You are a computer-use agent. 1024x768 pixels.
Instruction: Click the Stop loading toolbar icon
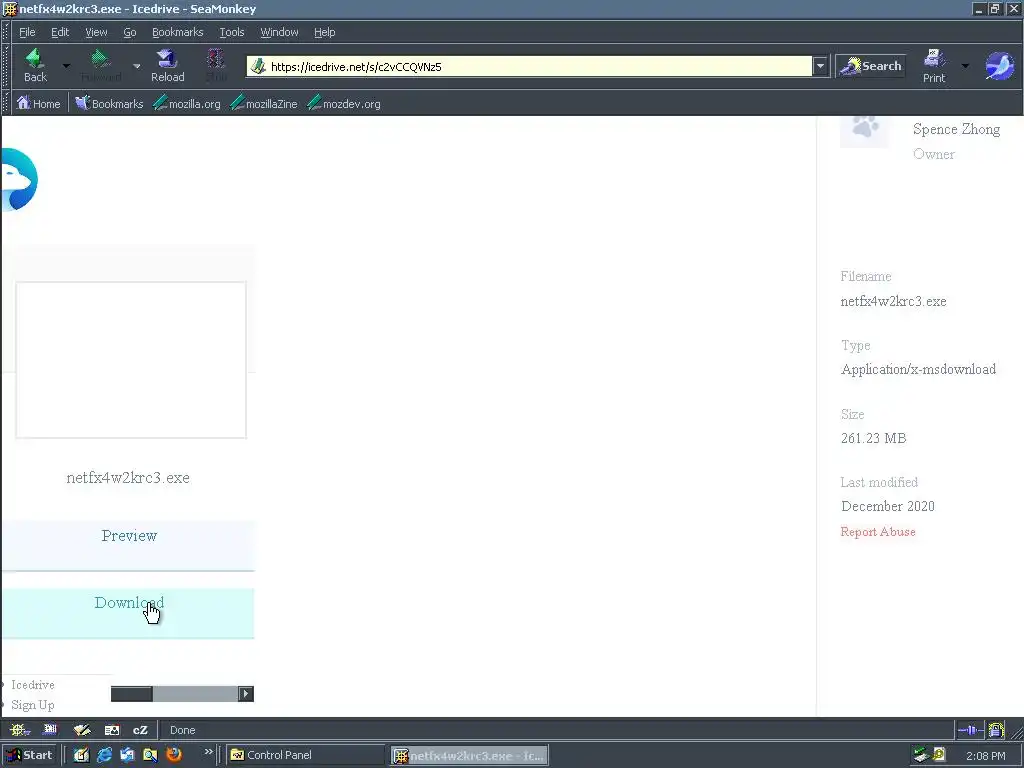216,65
